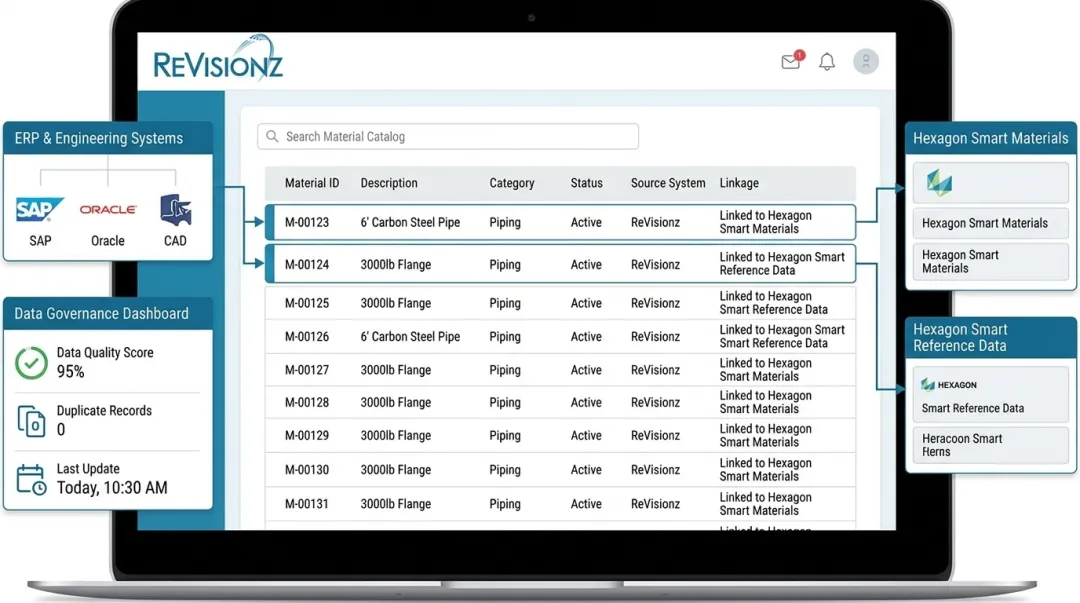
Task: Click the 'SAP' text label
Action: 40,241
